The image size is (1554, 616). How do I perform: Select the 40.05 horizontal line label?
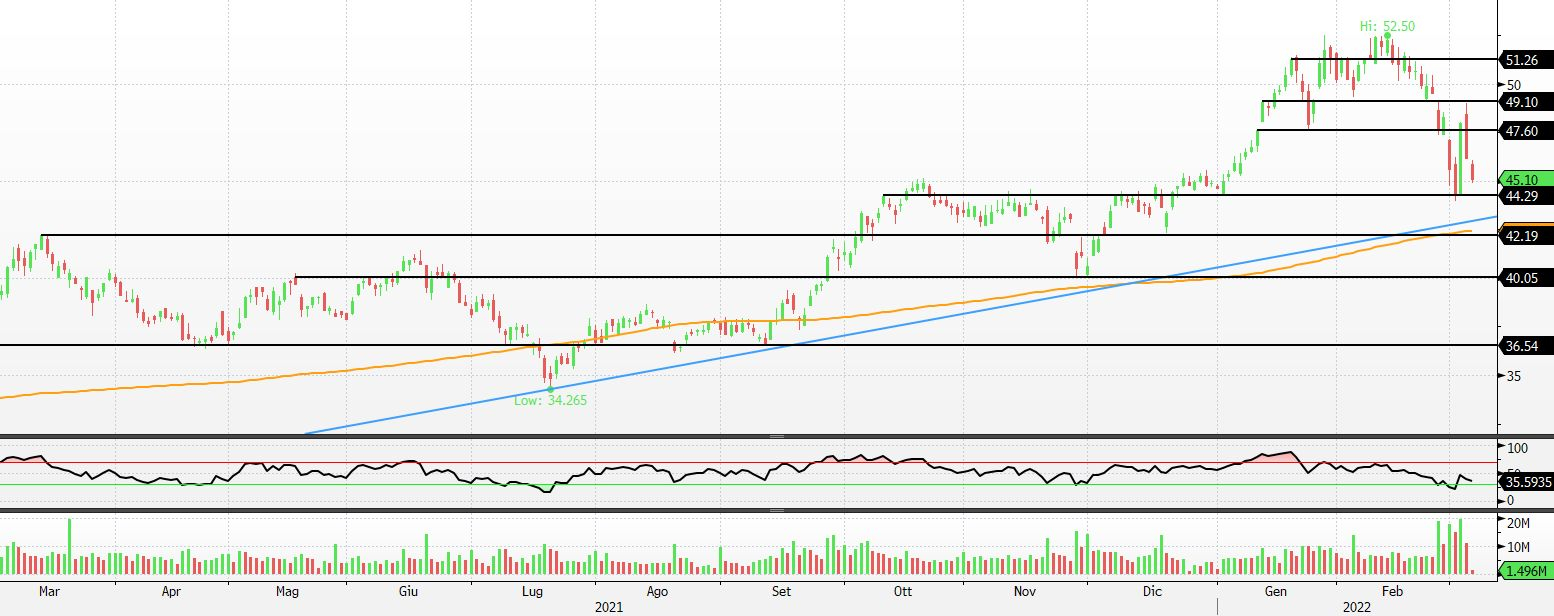tap(1526, 277)
